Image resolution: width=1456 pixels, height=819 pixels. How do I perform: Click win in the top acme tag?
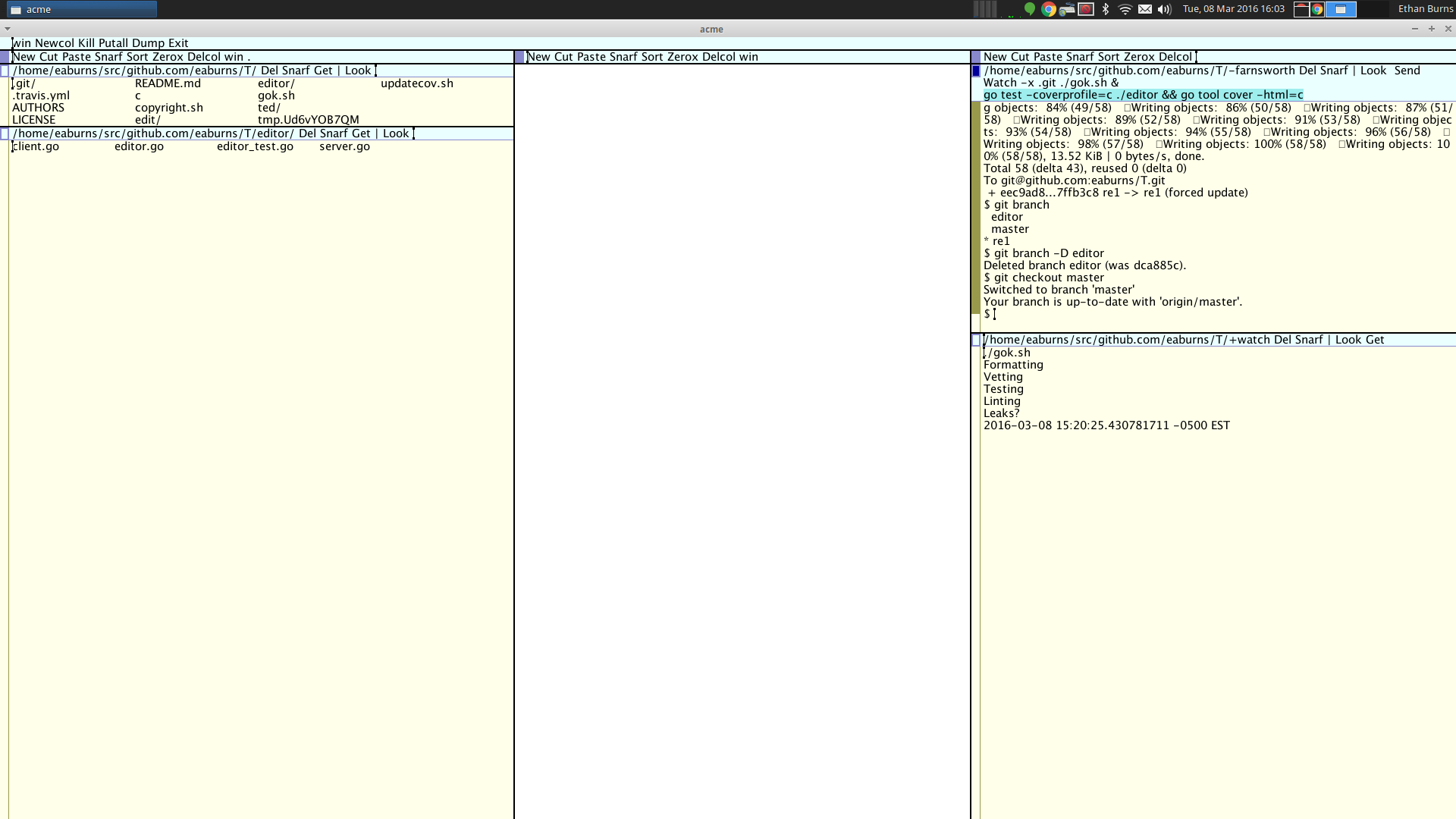pyautogui.click(x=22, y=43)
